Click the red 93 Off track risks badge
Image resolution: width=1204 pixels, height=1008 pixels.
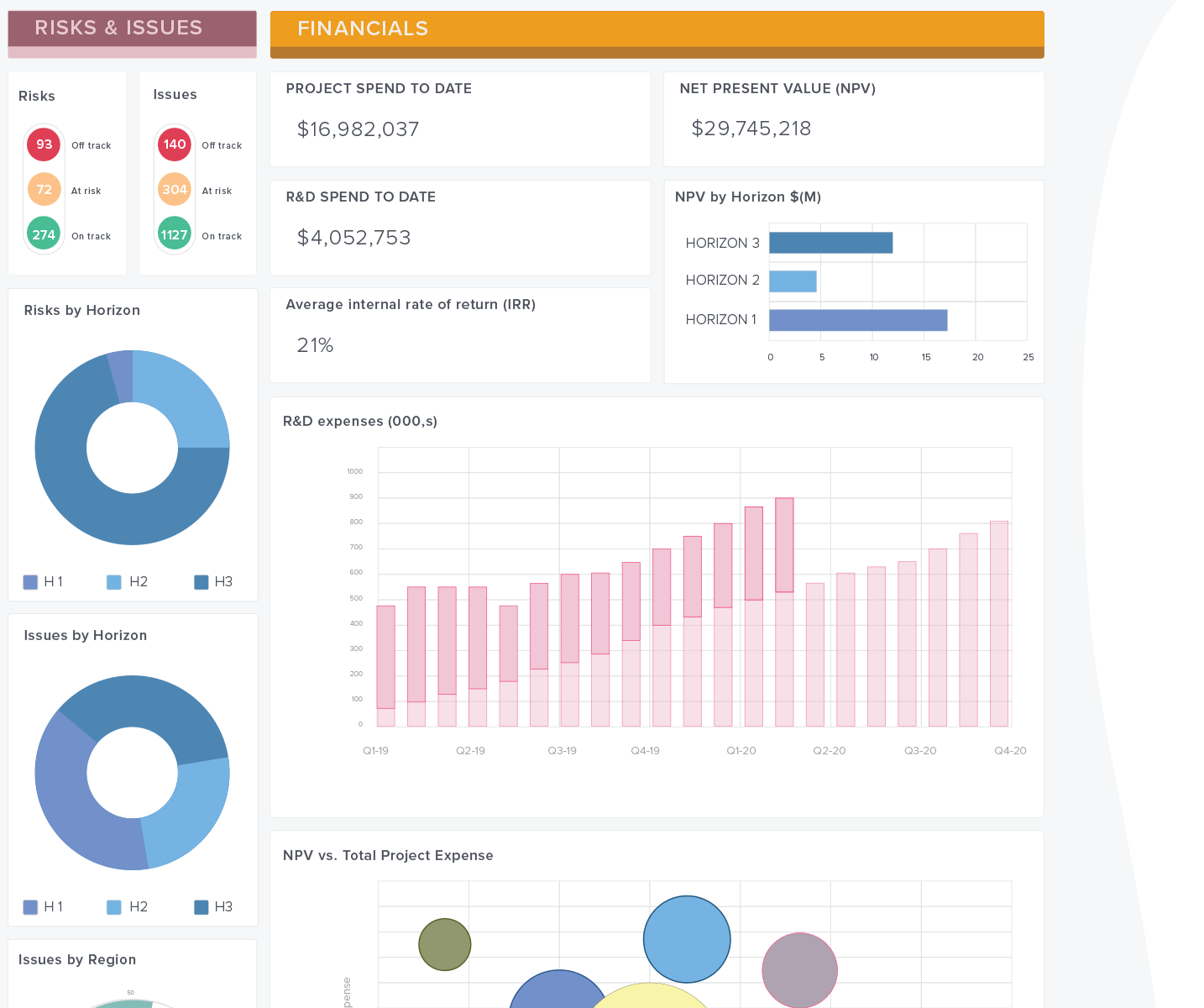point(44,144)
